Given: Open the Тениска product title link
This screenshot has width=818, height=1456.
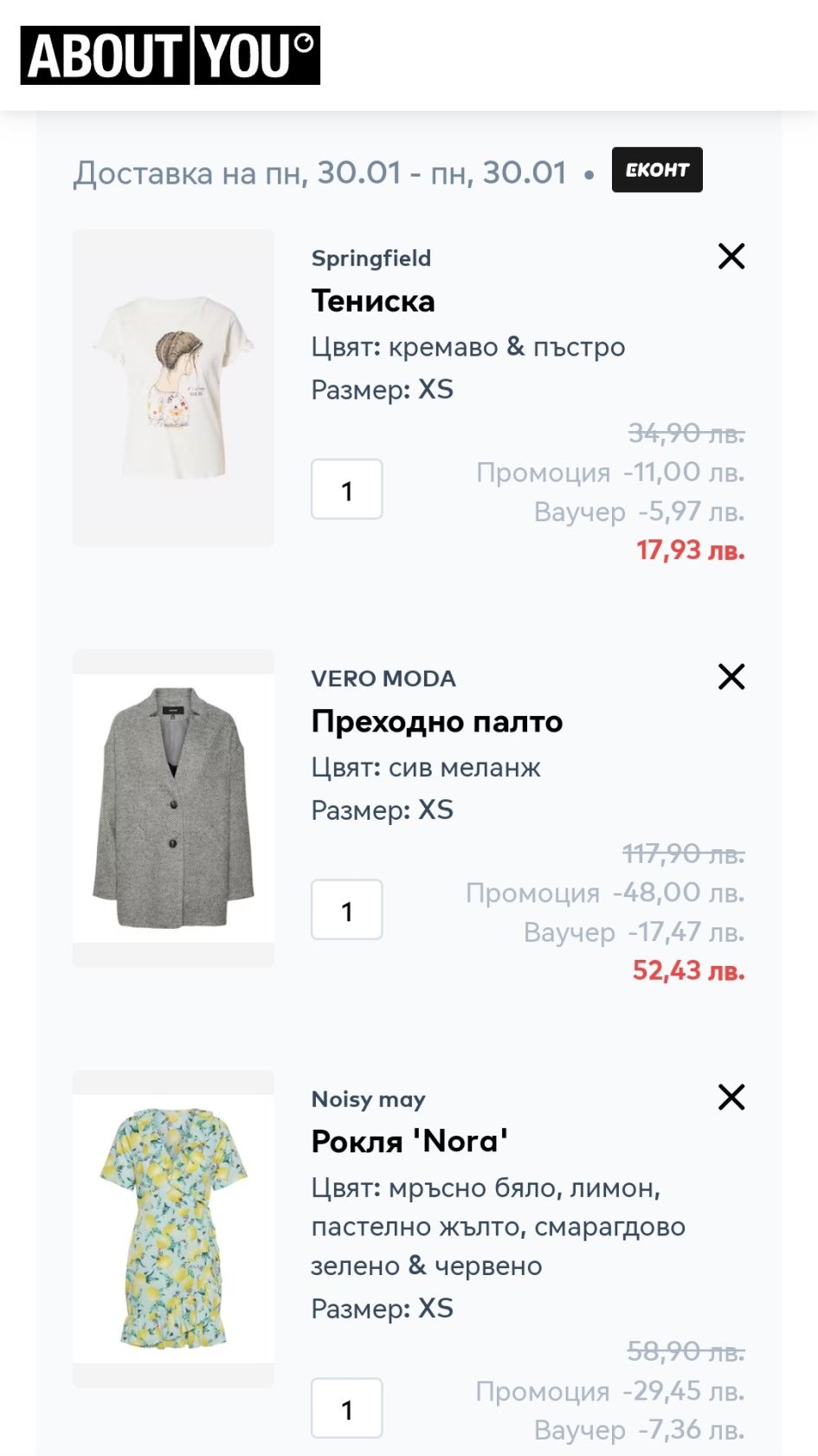Looking at the screenshot, I should click(x=373, y=301).
